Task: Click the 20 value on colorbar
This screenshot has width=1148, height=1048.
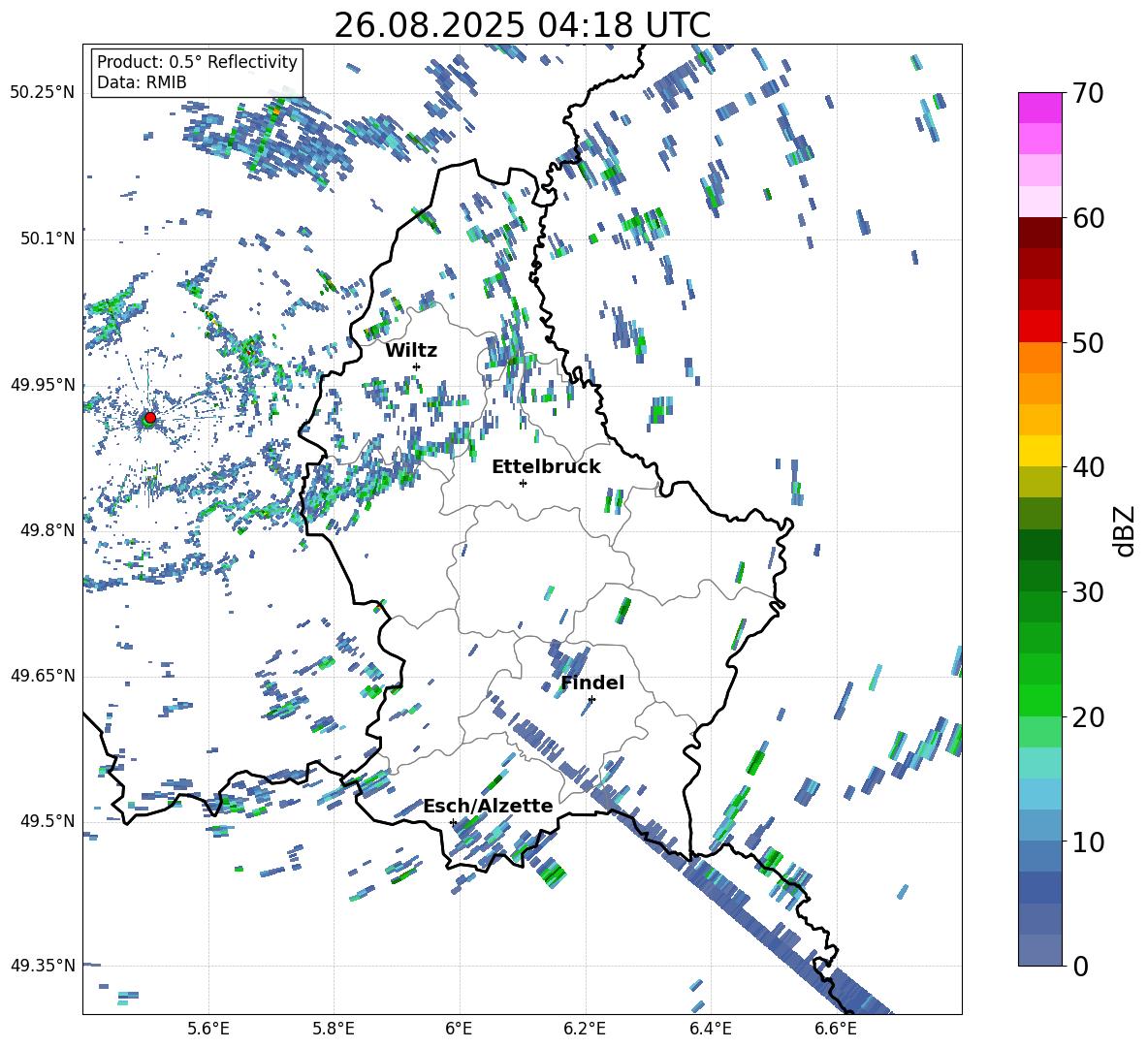Action: pyautogui.click(x=1088, y=716)
